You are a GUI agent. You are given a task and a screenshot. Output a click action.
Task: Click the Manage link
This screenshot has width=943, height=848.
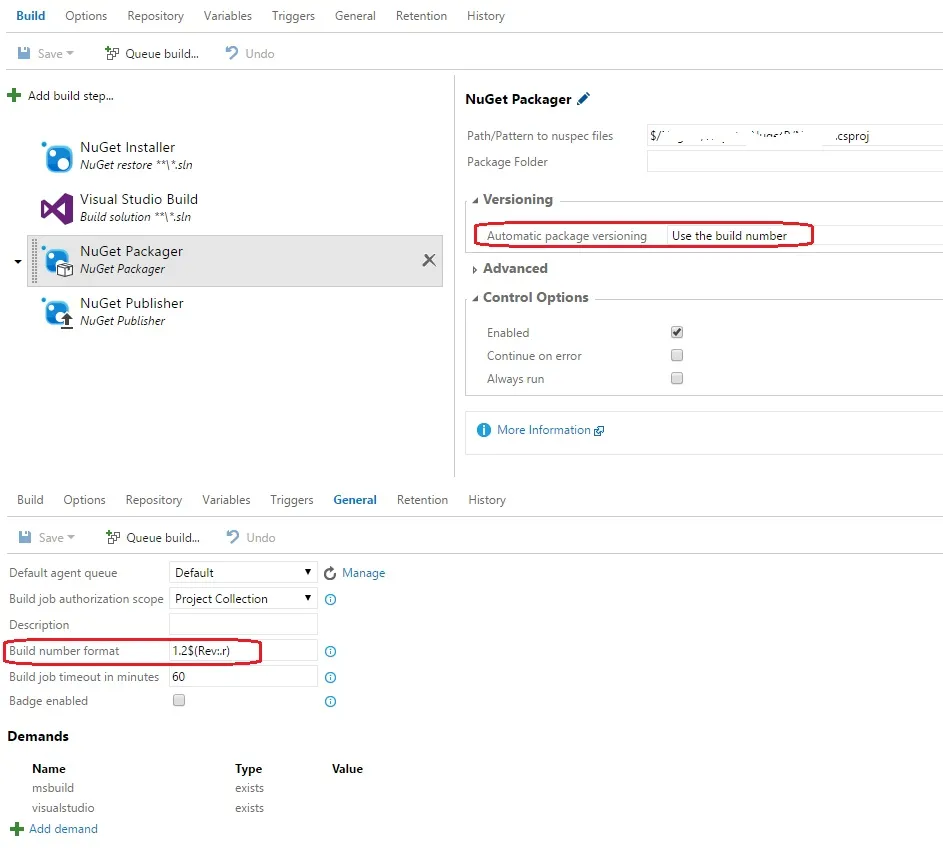click(x=363, y=573)
